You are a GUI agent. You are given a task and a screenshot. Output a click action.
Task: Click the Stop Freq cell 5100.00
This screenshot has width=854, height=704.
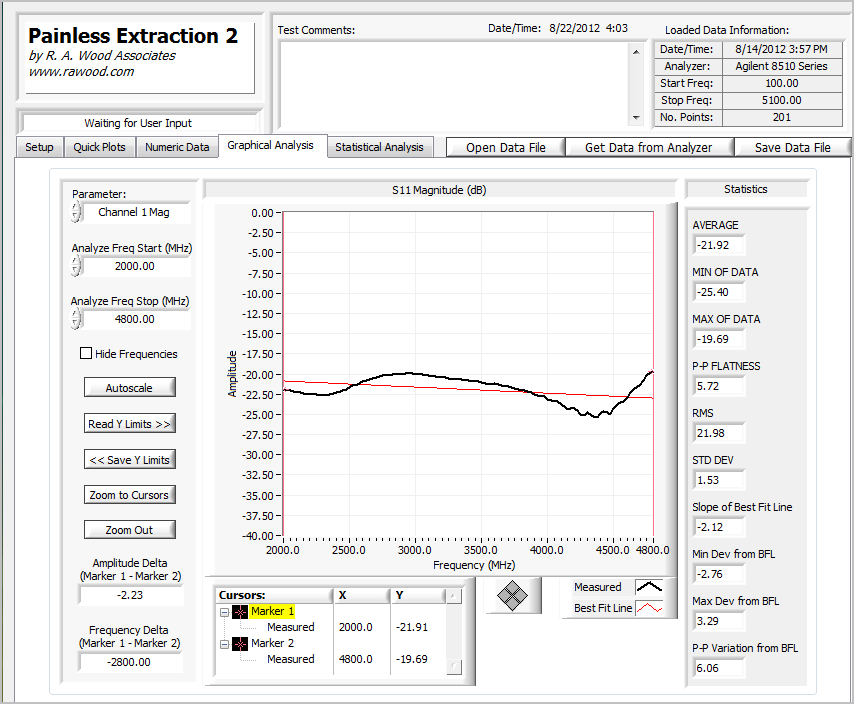coord(782,100)
